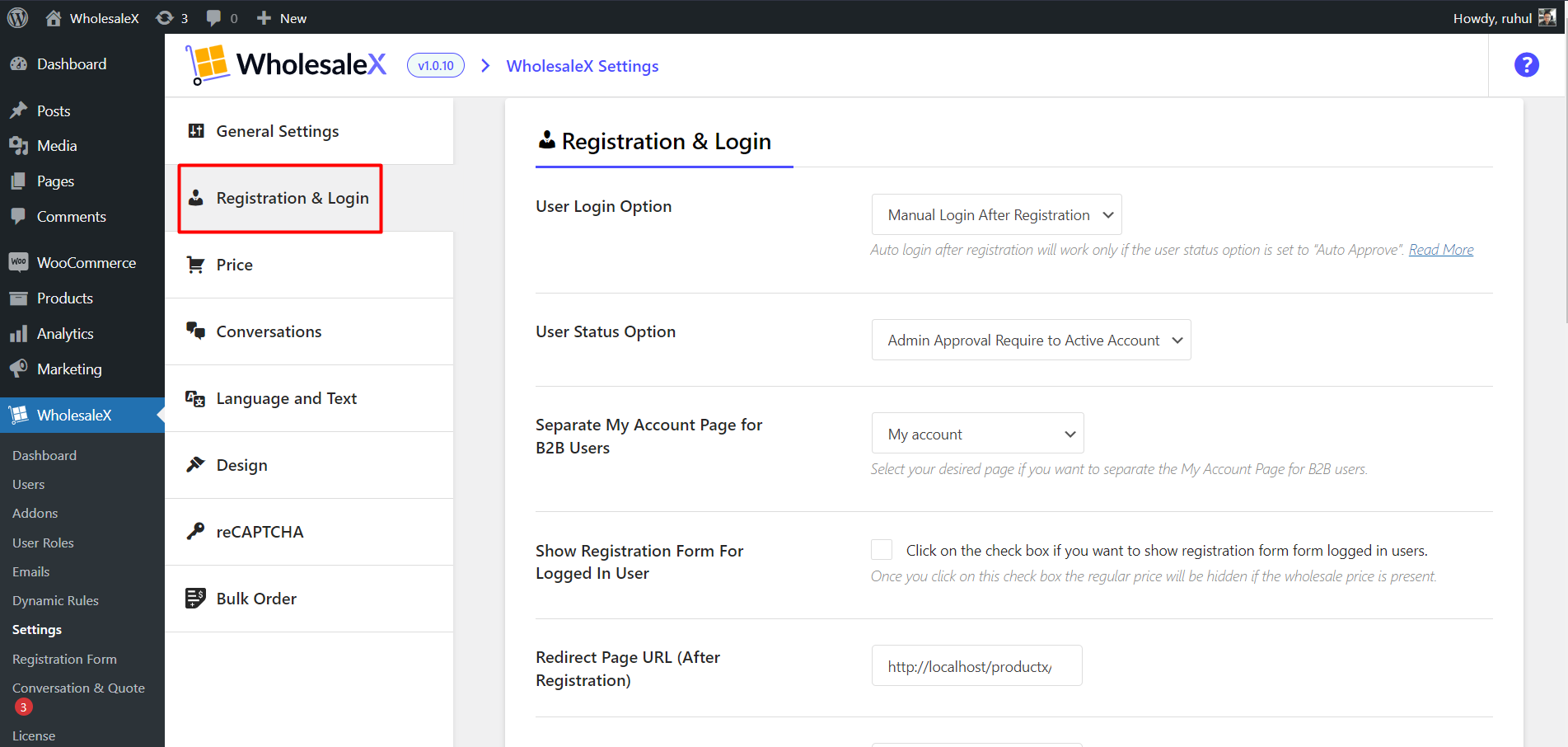
Task: Click the General Settings sliders icon
Action: 196,130
